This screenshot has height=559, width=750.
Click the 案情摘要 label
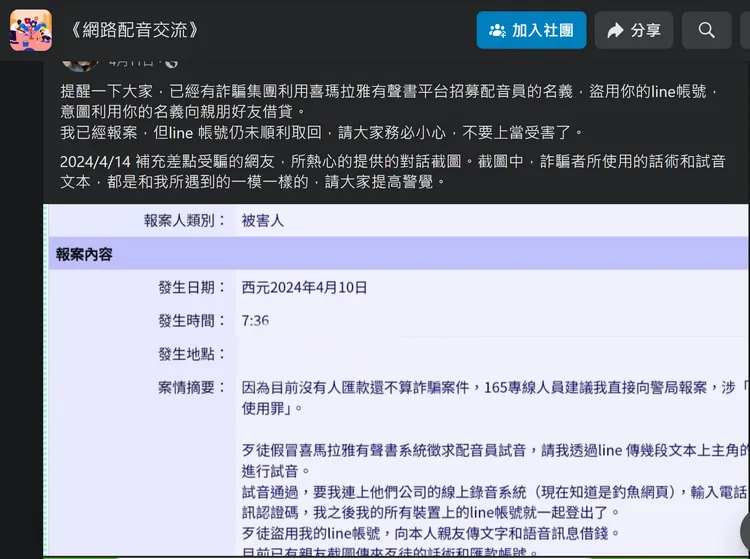click(191, 387)
